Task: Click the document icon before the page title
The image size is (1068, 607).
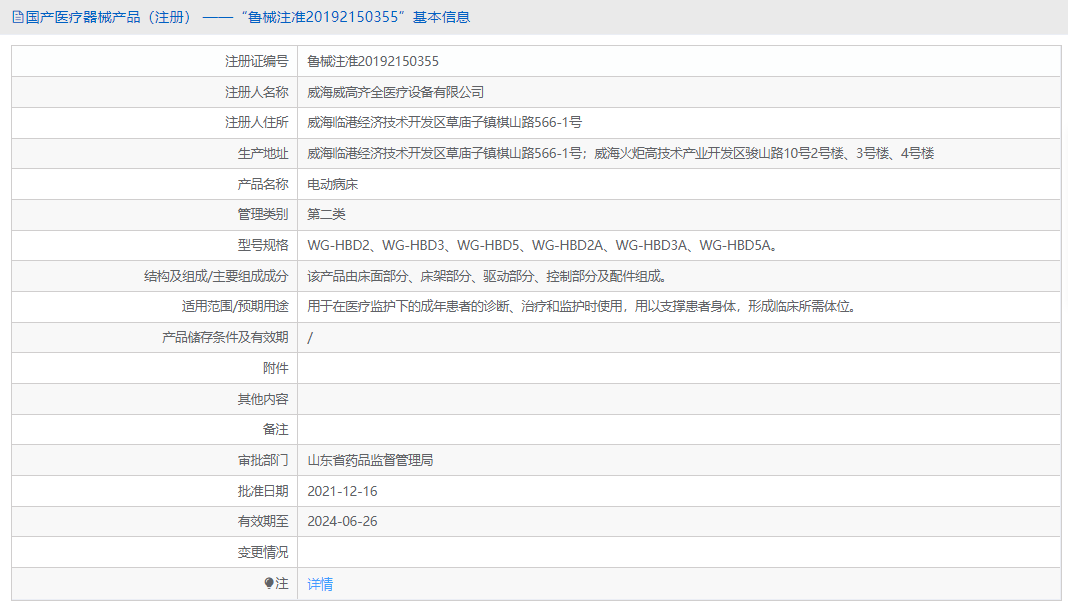Action: [x=18, y=17]
